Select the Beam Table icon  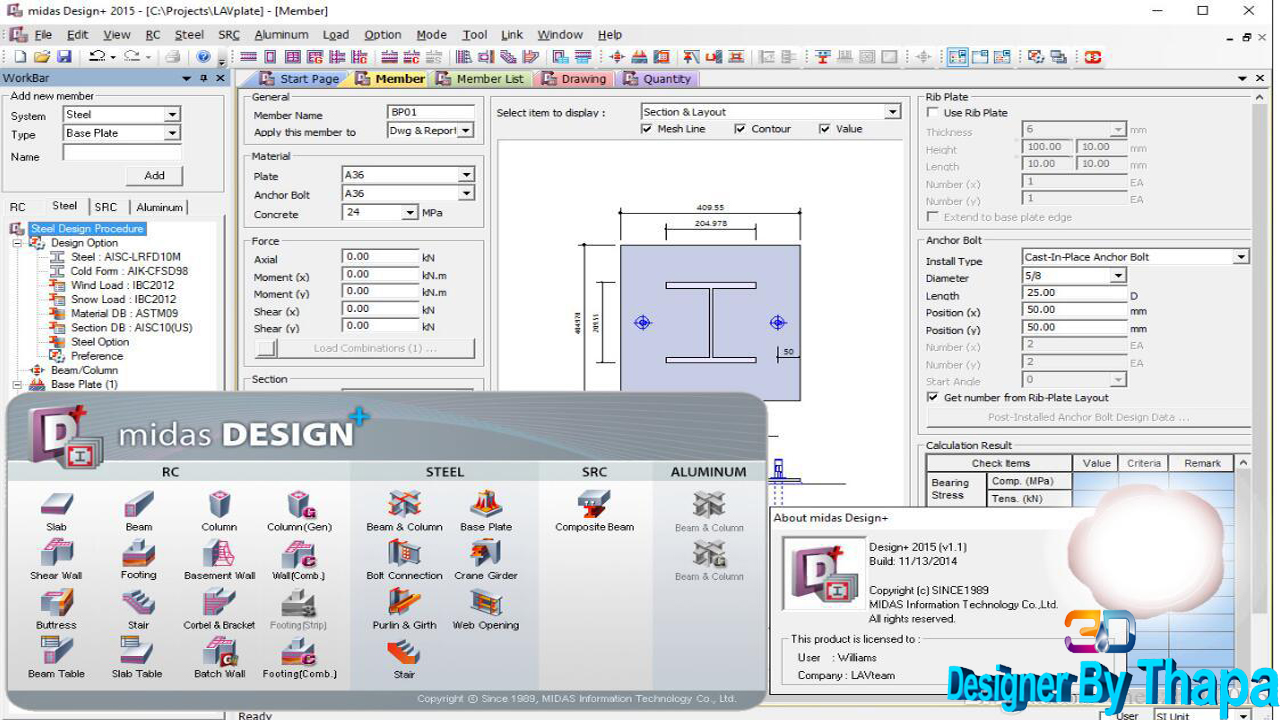click(x=56, y=651)
